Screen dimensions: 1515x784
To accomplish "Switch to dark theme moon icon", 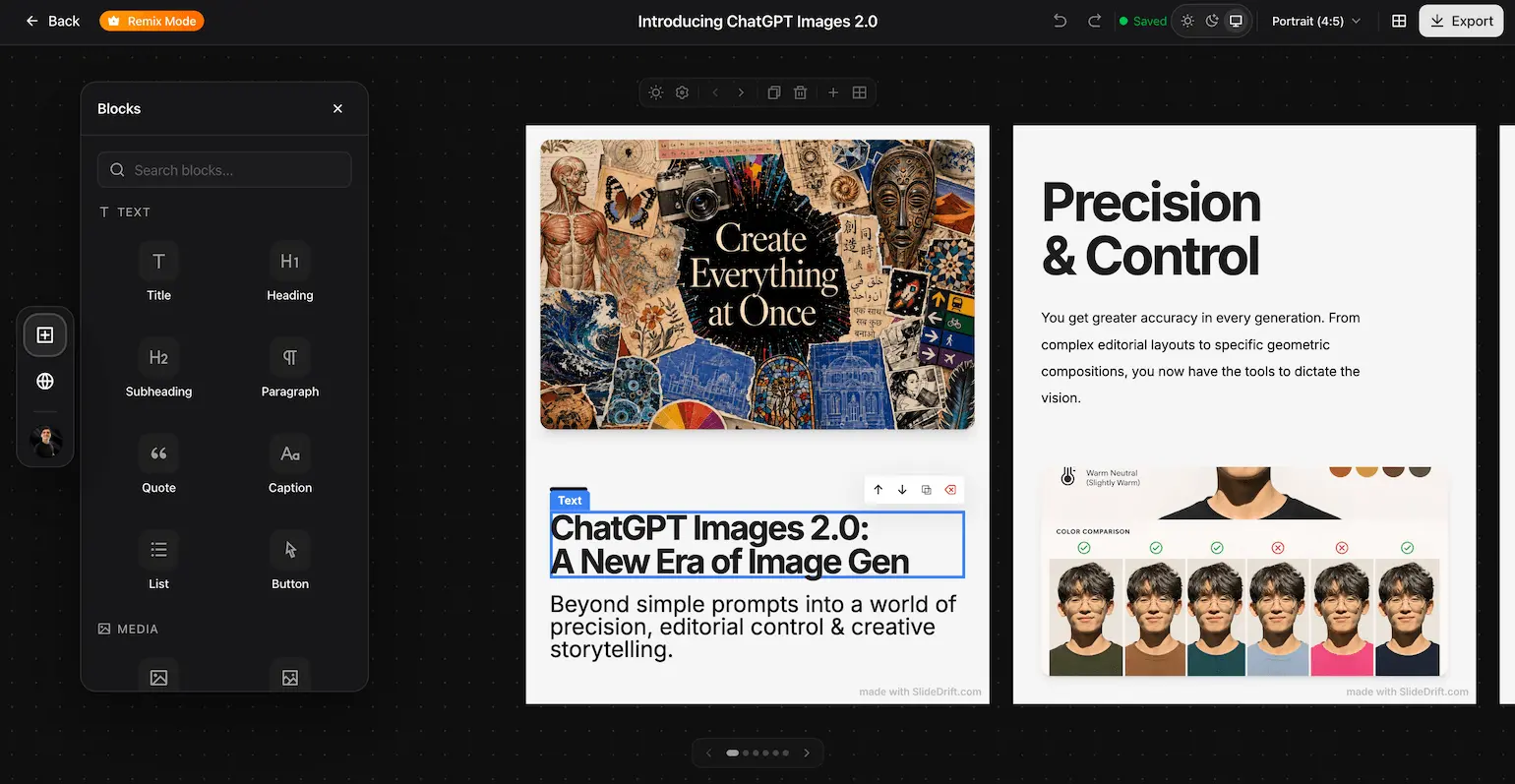I will pos(1212,21).
